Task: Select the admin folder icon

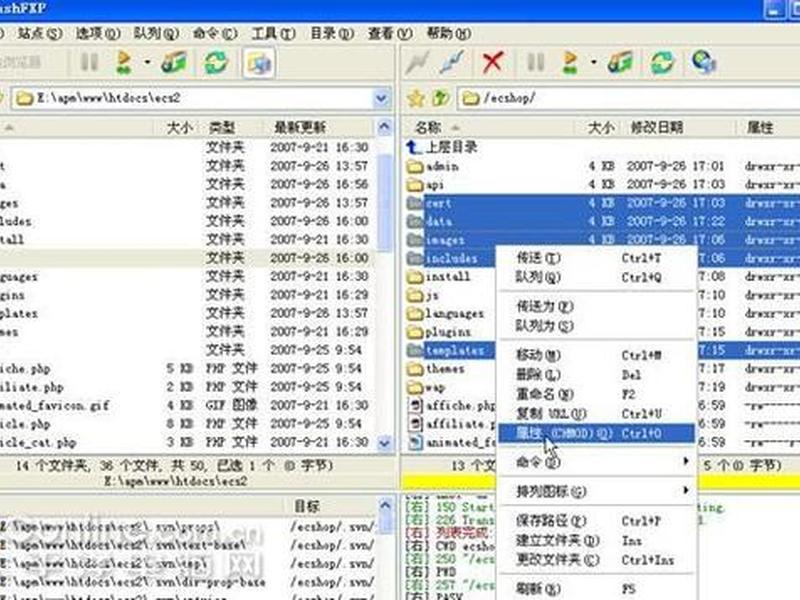Action: (x=415, y=166)
